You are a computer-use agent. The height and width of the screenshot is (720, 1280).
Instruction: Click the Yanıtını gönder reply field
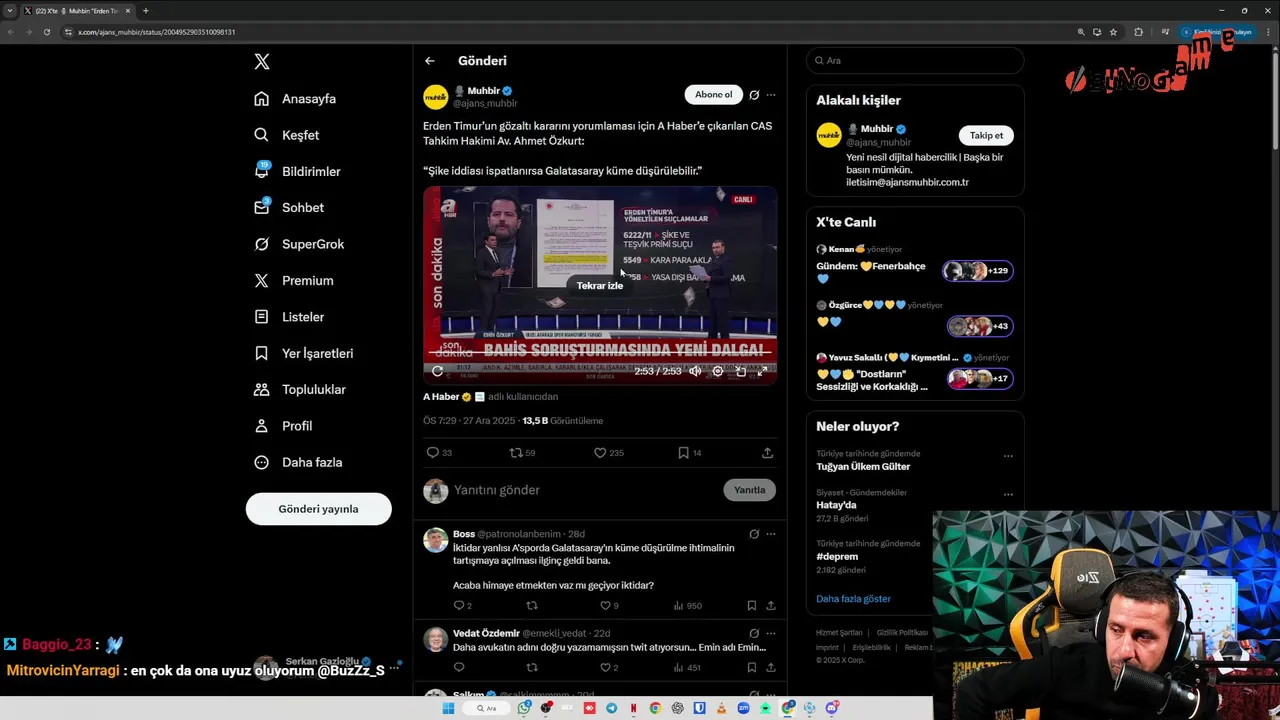tap(585, 490)
